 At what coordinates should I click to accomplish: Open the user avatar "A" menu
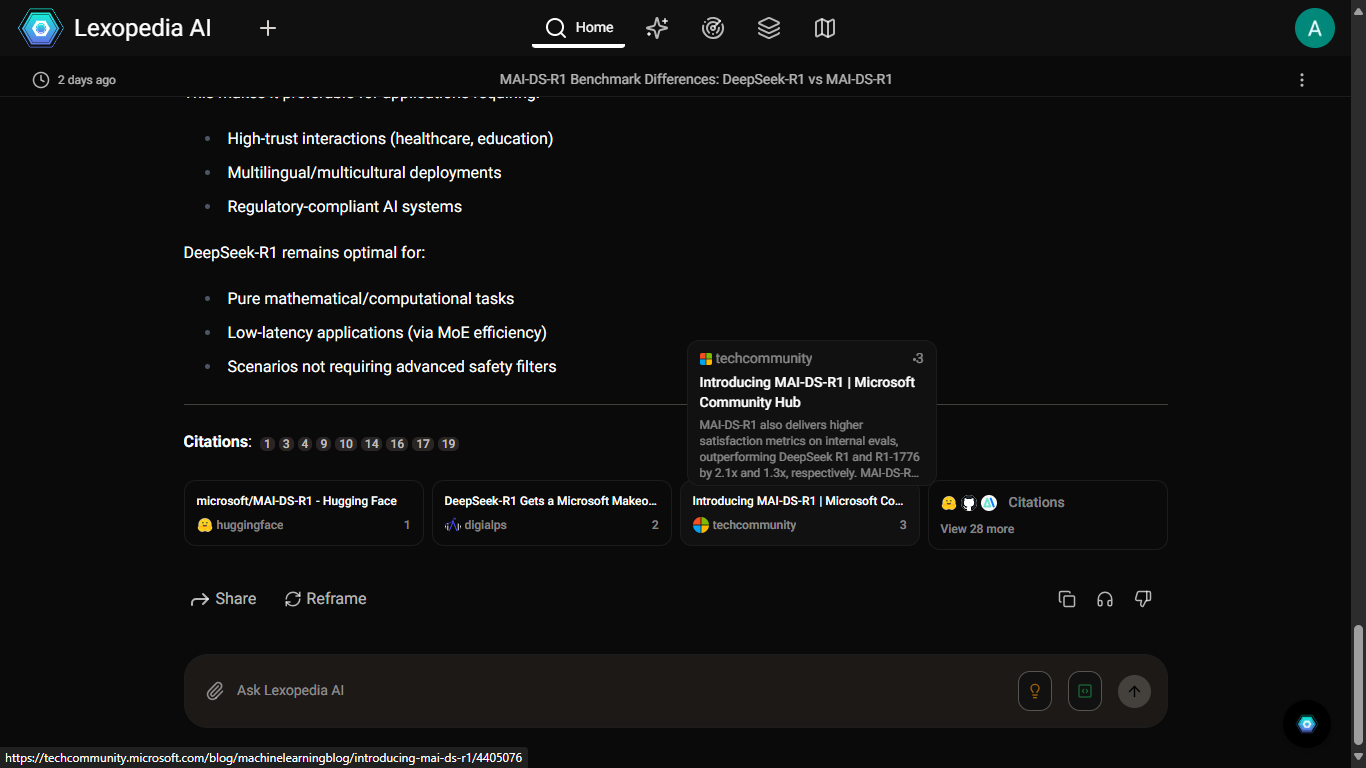pos(1315,28)
